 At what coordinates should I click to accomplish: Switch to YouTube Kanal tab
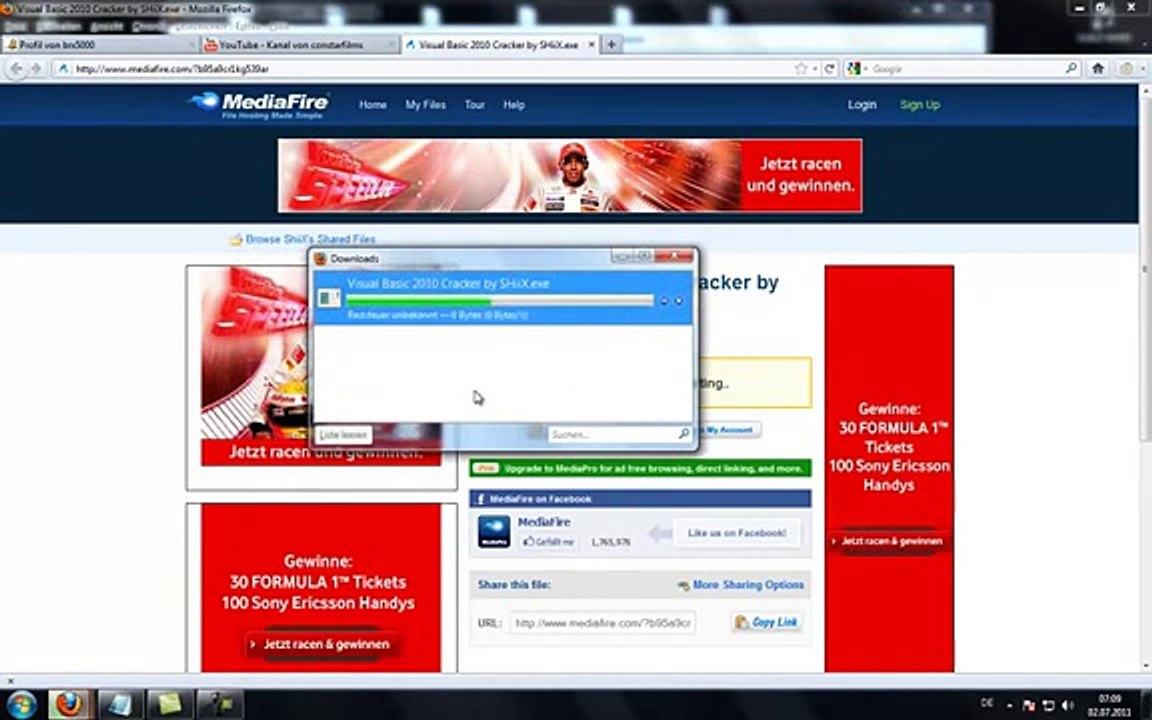(299, 45)
